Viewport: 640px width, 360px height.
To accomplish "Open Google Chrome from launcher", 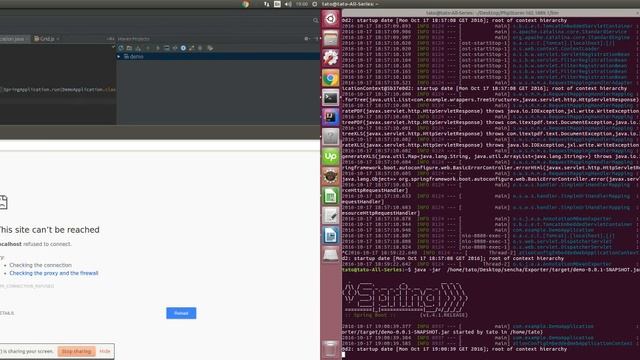I will [331, 78].
